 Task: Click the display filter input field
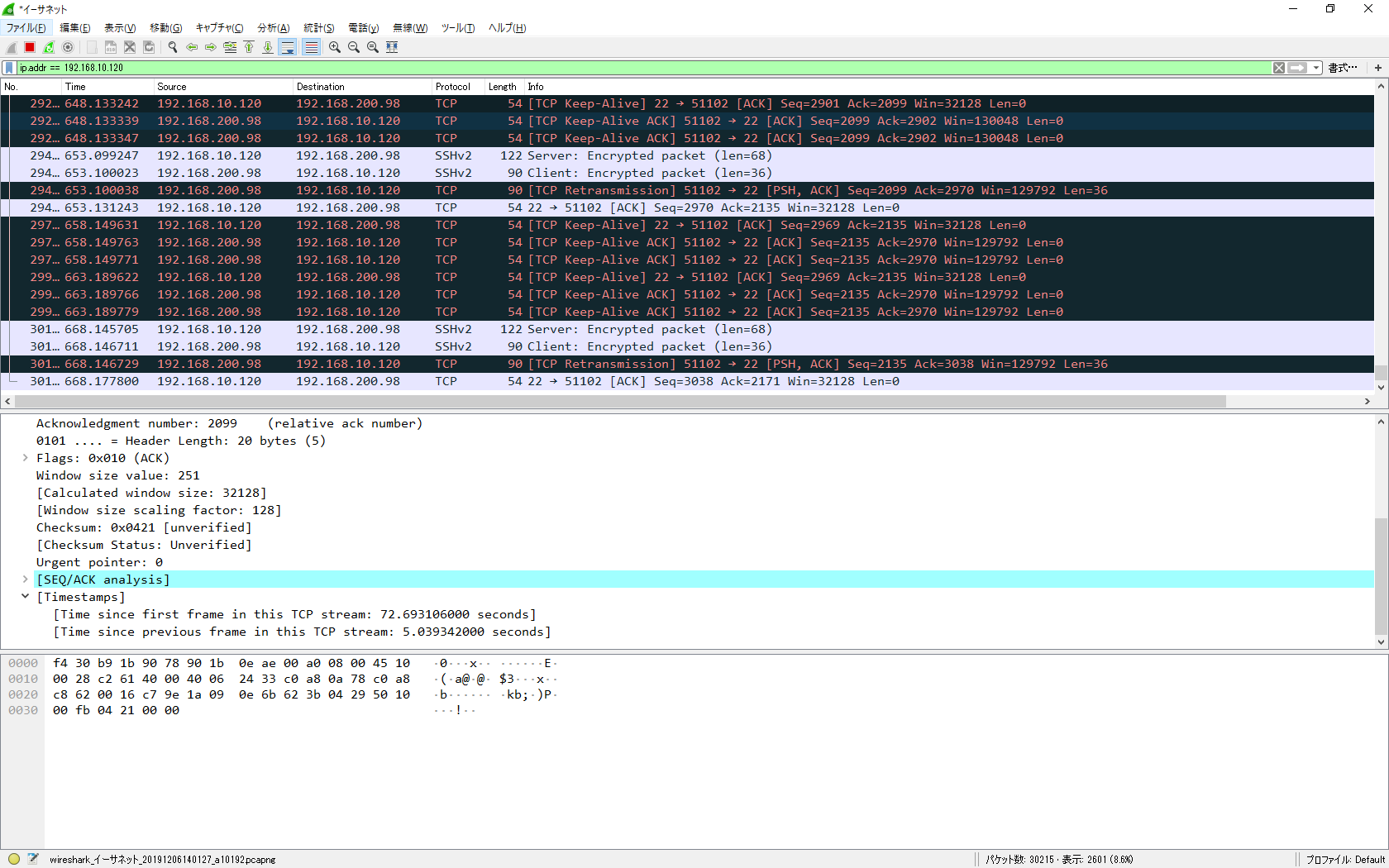point(644,68)
